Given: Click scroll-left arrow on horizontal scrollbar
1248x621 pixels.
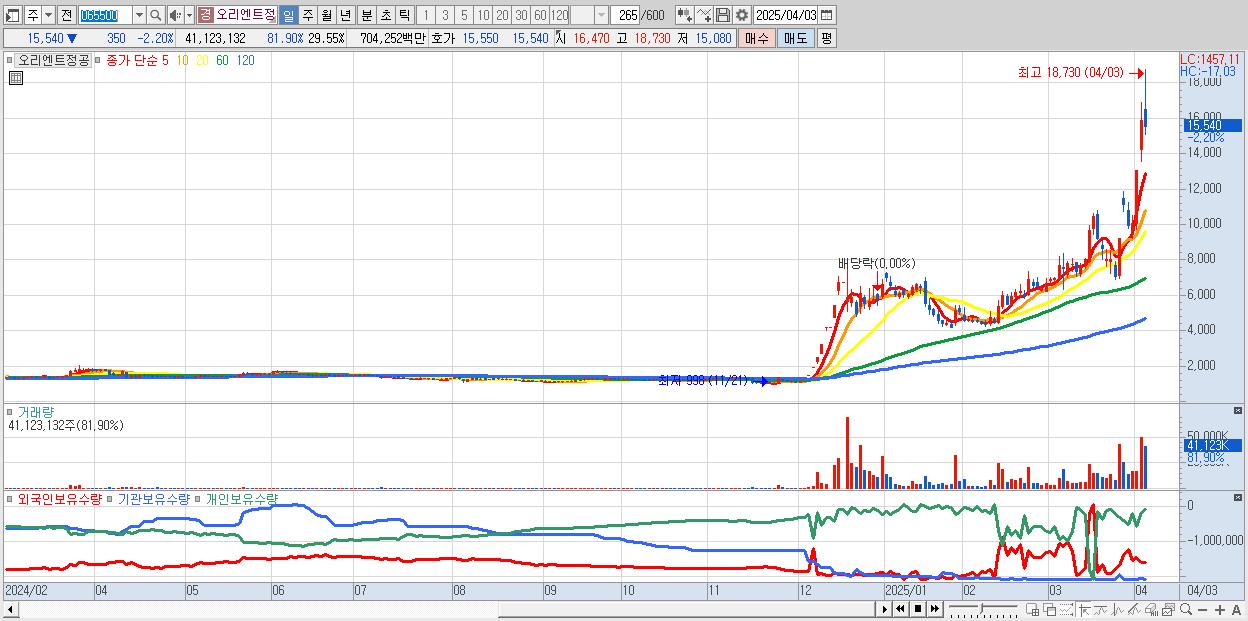Looking at the screenshot, I should tap(11, 609).
